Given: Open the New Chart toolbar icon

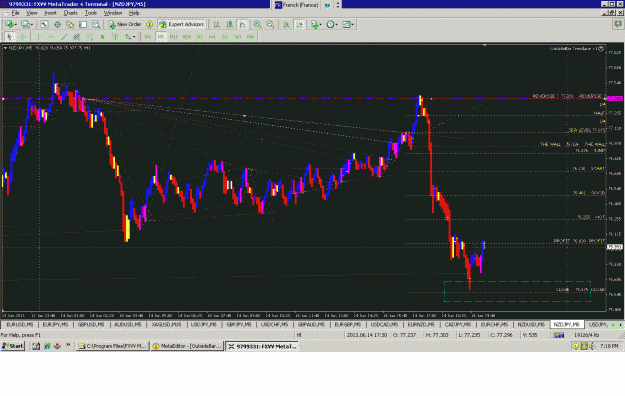Looking at the screenshot, I should pos(9,24).
